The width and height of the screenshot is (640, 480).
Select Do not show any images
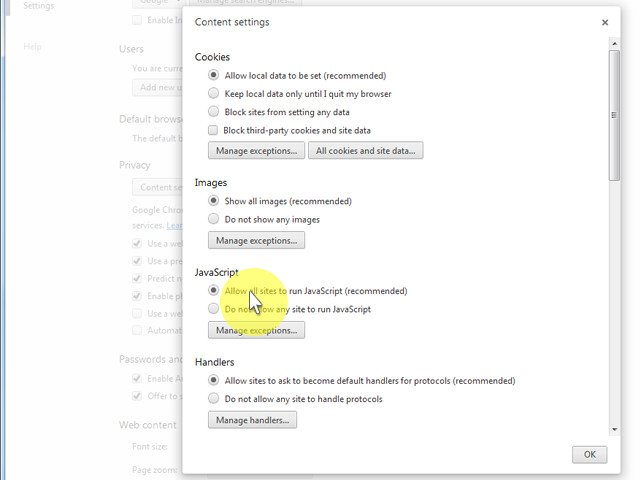point(214,219)
